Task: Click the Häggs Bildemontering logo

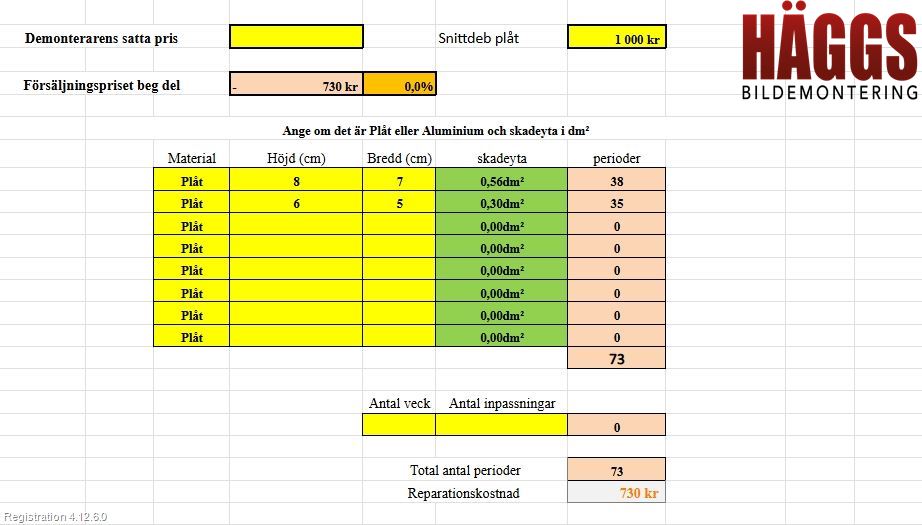Action: pos(830,56)
